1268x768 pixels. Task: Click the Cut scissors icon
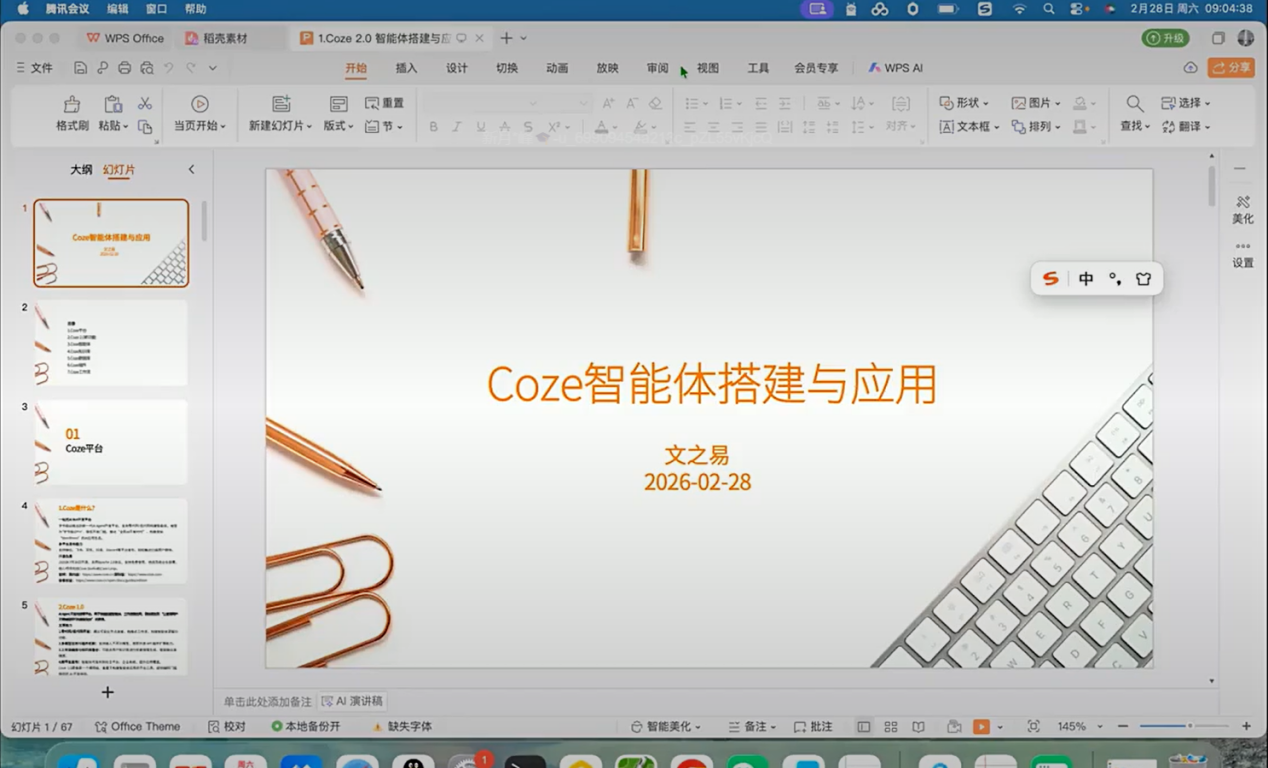tap(145, 103)
